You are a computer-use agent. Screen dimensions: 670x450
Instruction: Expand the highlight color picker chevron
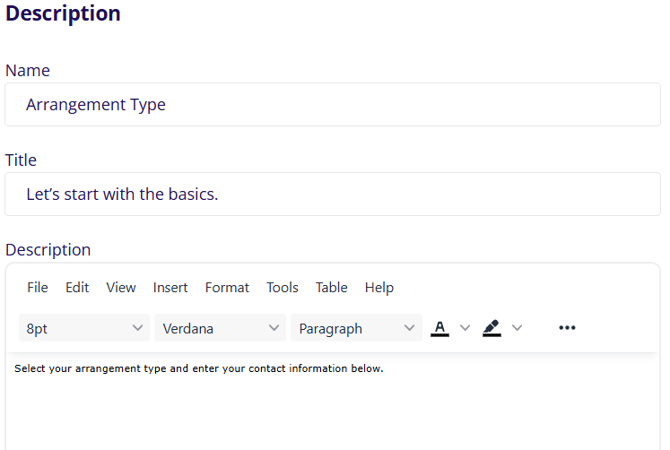(516, 328)
